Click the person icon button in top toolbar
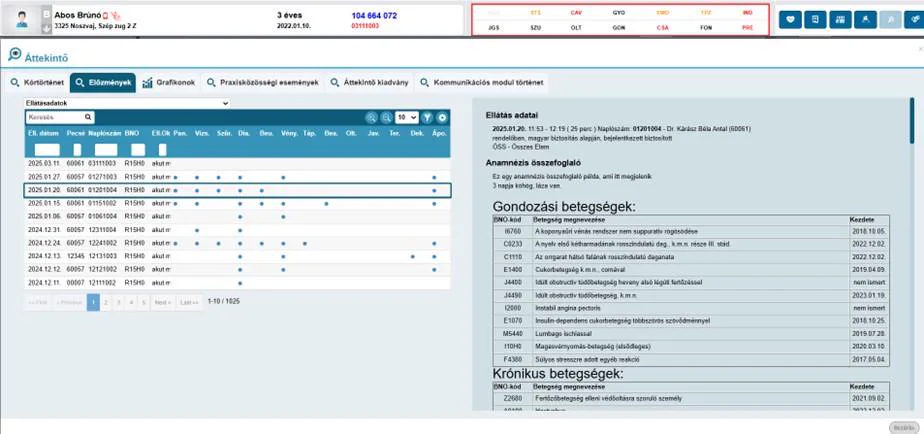Screen dimensions: 924x434 coord(866,19)
